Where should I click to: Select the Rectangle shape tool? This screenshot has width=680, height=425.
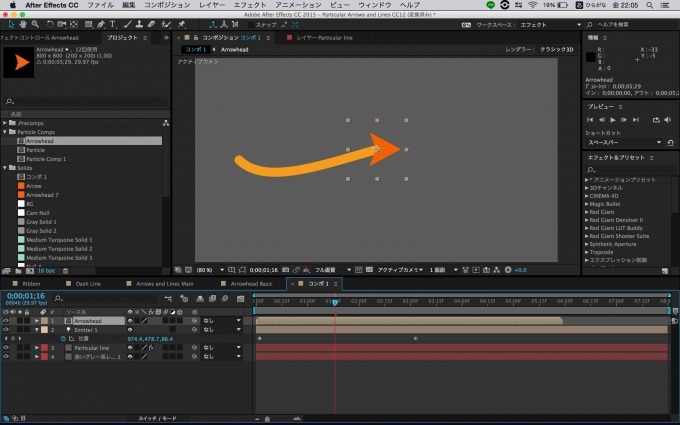(88, 24)
